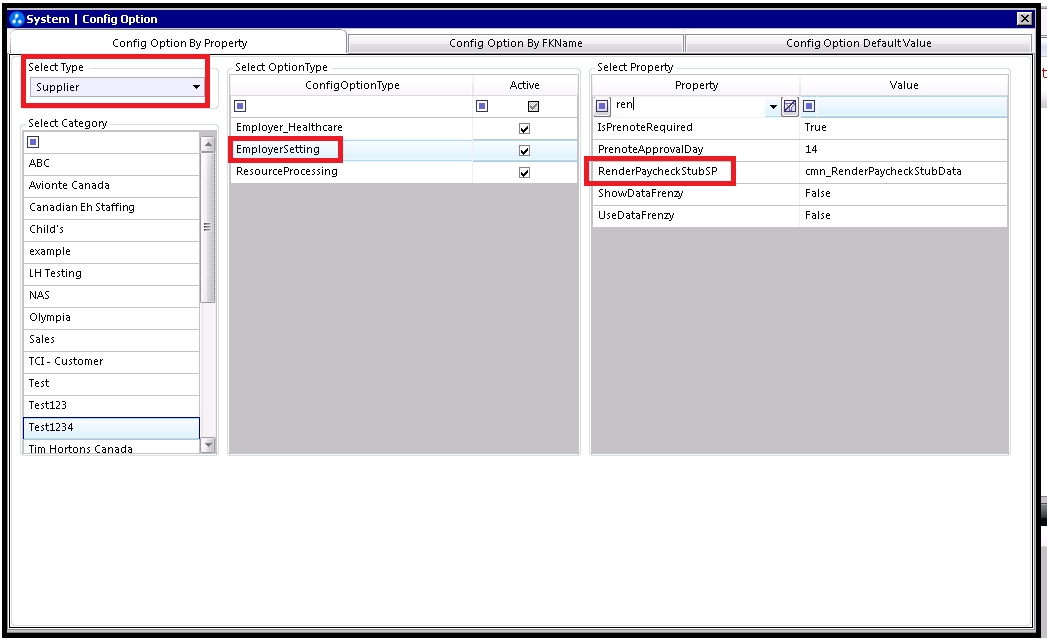The width and height of the screenshot is (1048, 642).
Task: Open the Select Type dropdown showing Supplier
Action: tap(117, 87)
